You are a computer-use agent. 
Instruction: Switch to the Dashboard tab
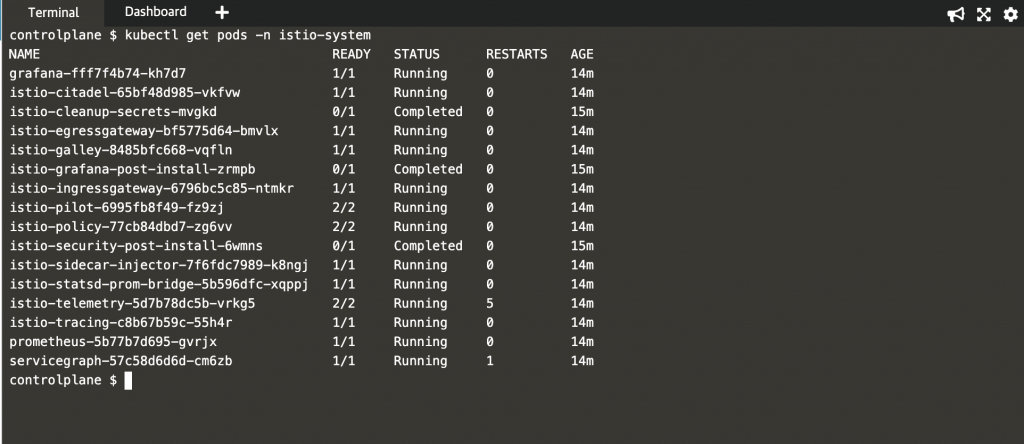(155, 12)
